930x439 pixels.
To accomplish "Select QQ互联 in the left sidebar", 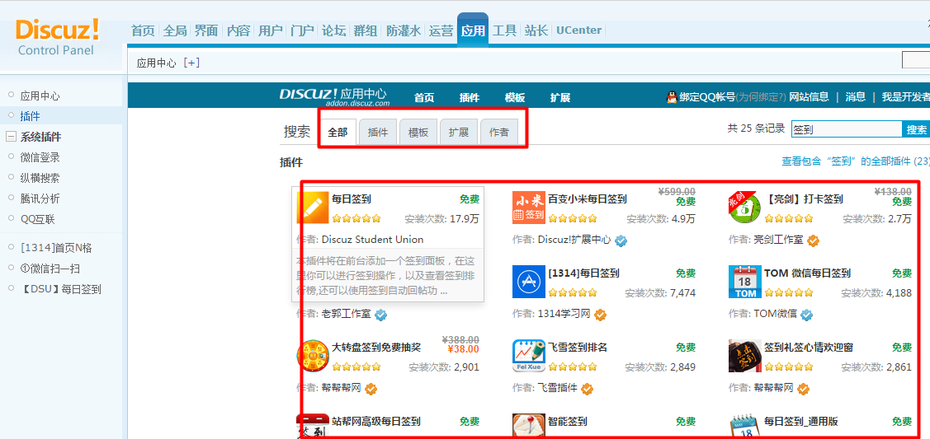I will [37, 219].
